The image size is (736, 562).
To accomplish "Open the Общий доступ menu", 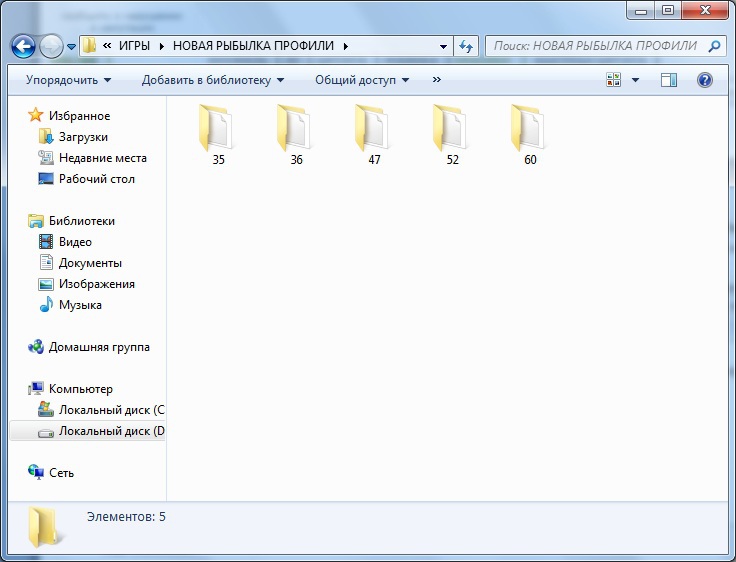I will pos(362,80).
